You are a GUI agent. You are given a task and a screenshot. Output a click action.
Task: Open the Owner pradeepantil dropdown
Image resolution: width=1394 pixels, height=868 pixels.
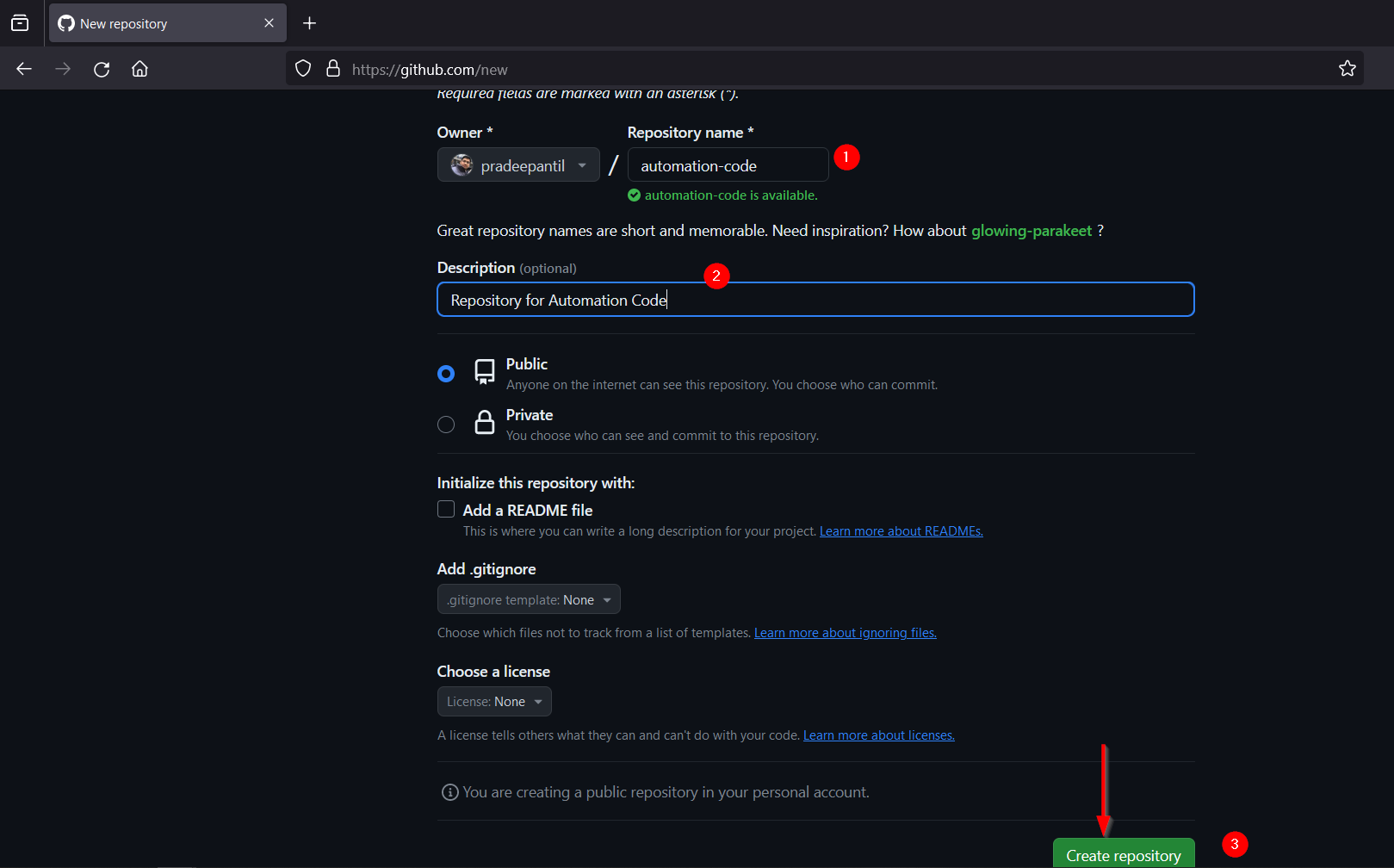click(518, 164)
